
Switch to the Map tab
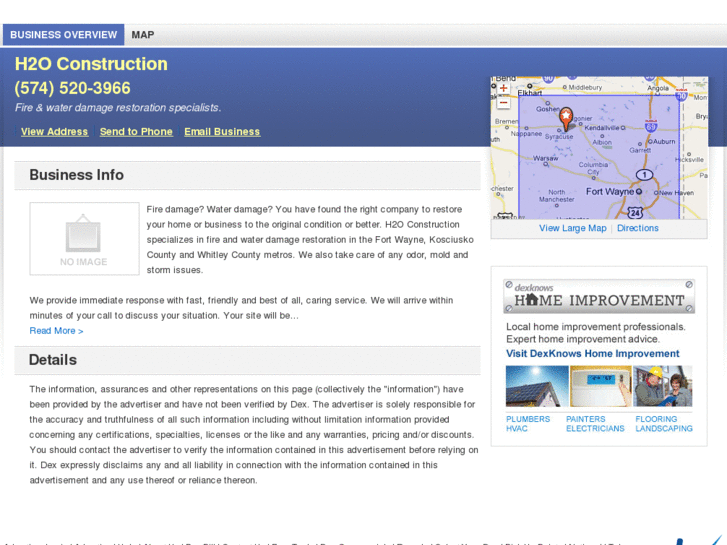[143, 35]
